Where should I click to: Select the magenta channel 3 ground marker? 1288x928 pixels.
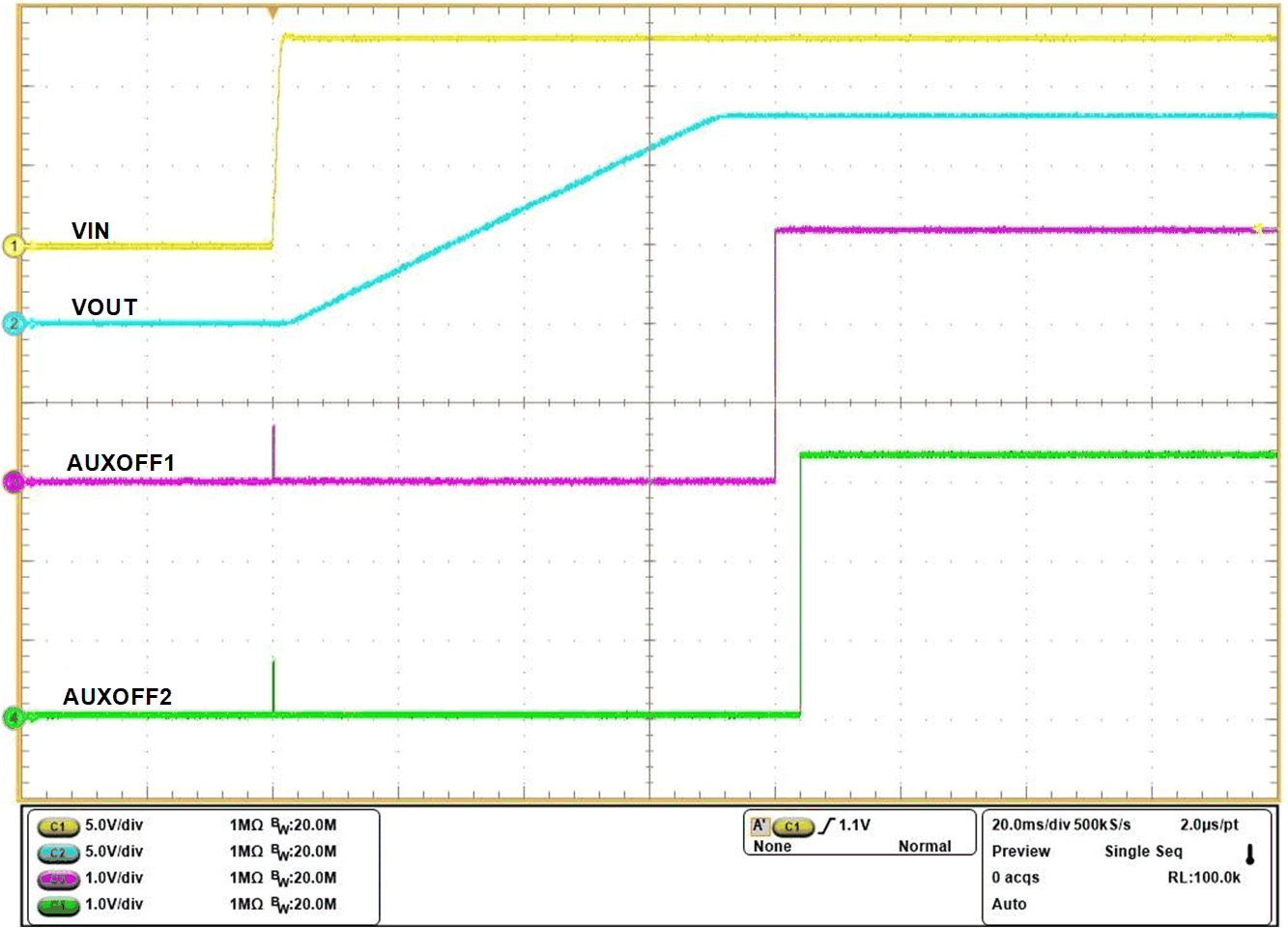pyautogui.click(x=14, y=481)
